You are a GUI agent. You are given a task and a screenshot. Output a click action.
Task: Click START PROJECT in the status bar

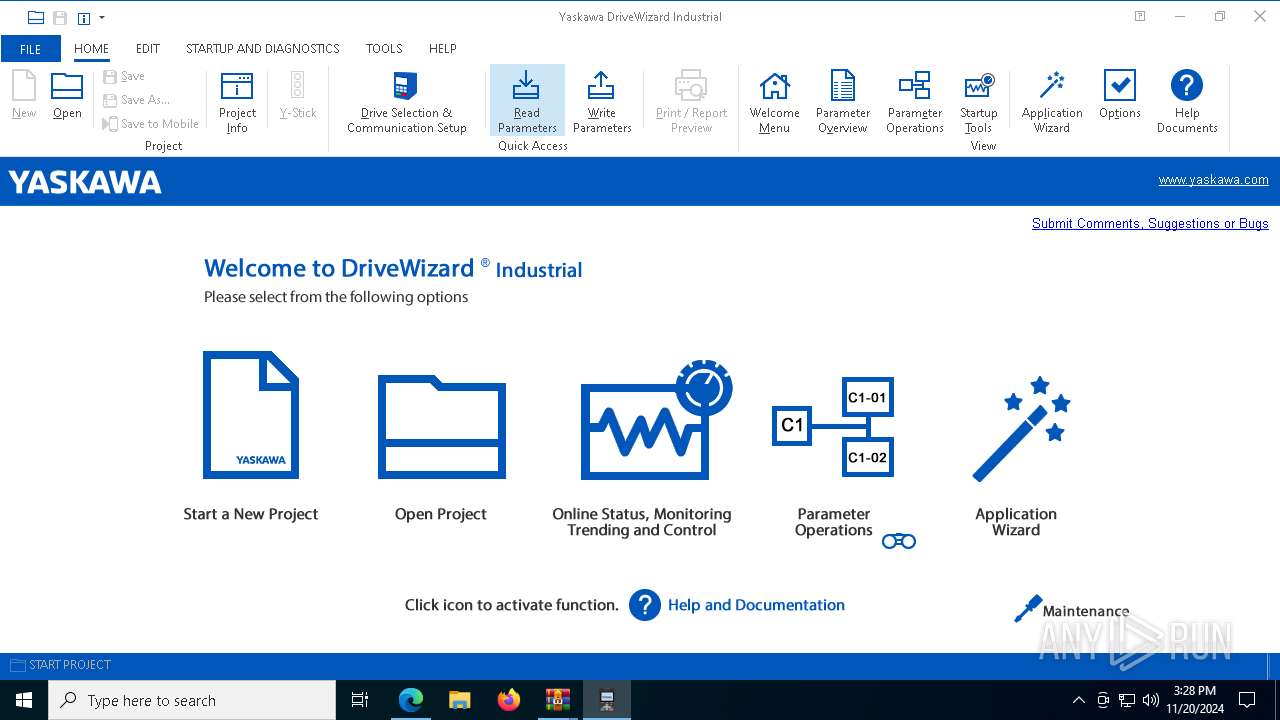60,665
